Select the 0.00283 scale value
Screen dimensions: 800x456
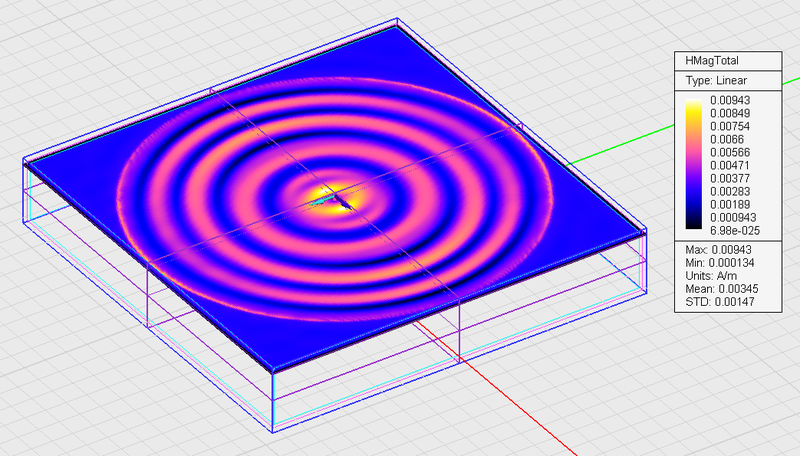point(730,191)
